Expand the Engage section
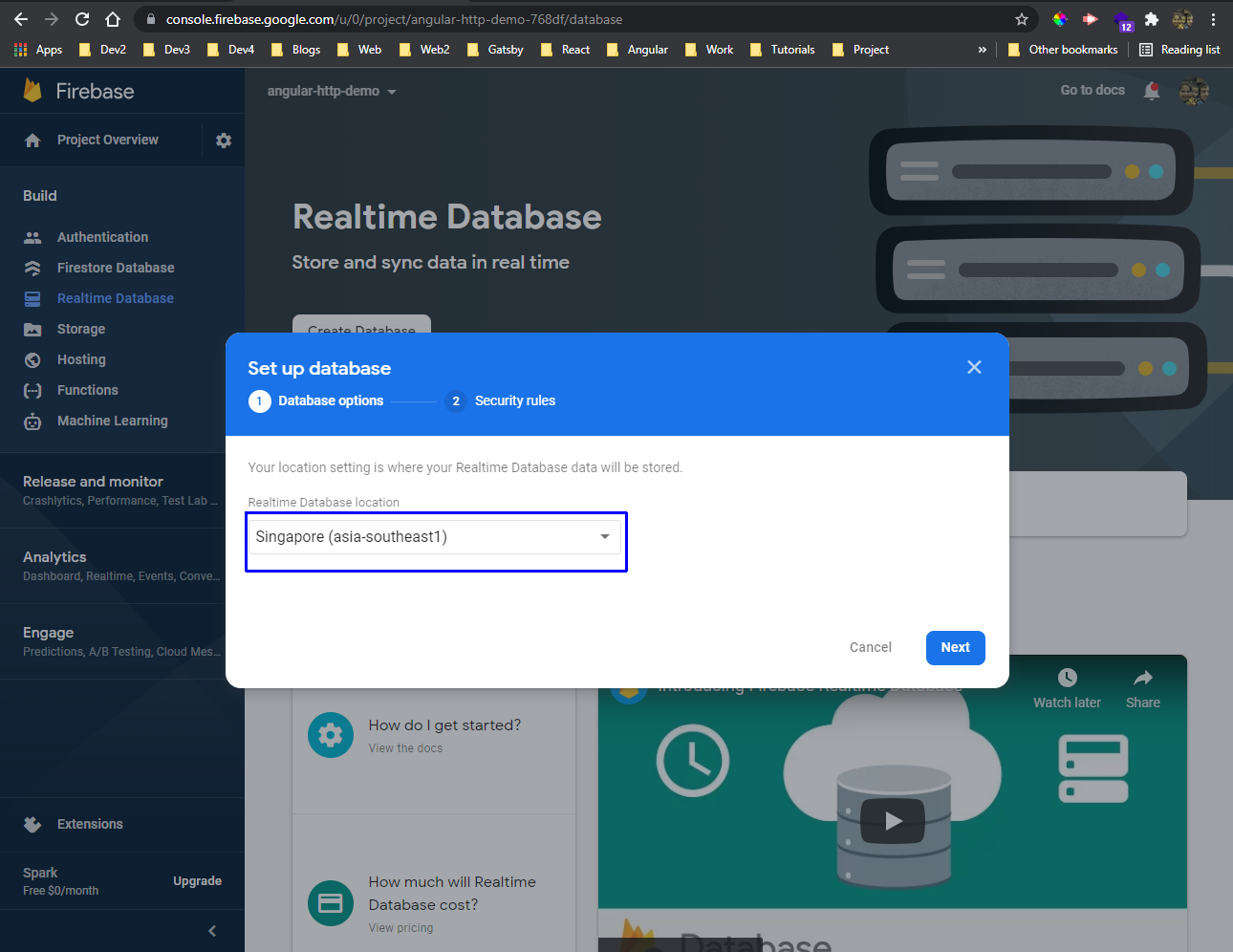This screenshot has height=952, width=1233. coord(121,641)
